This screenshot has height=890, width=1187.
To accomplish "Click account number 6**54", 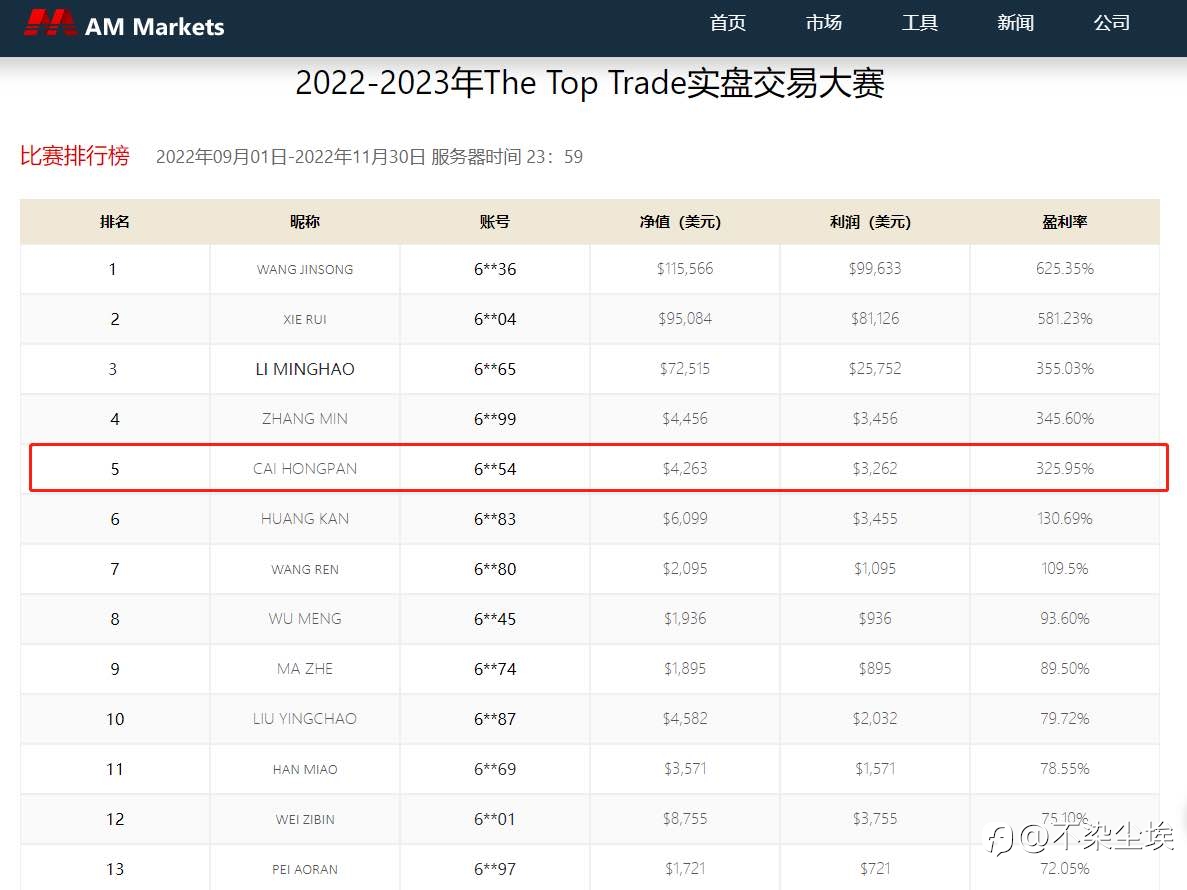I will point(495,468).
